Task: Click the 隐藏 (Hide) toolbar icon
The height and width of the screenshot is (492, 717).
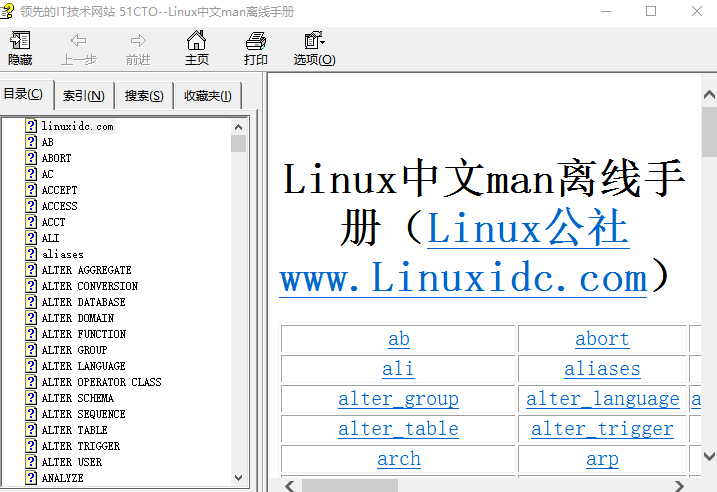Action: click(20, 48)
